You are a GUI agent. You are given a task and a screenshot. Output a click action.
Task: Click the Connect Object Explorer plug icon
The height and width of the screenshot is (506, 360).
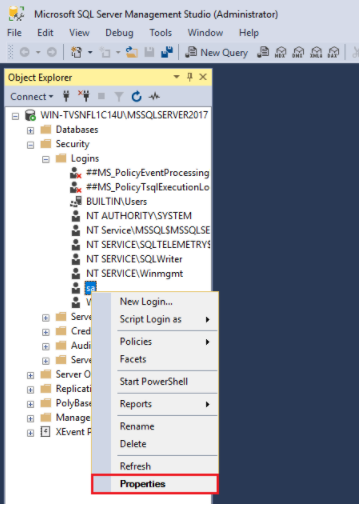(66, 97)
